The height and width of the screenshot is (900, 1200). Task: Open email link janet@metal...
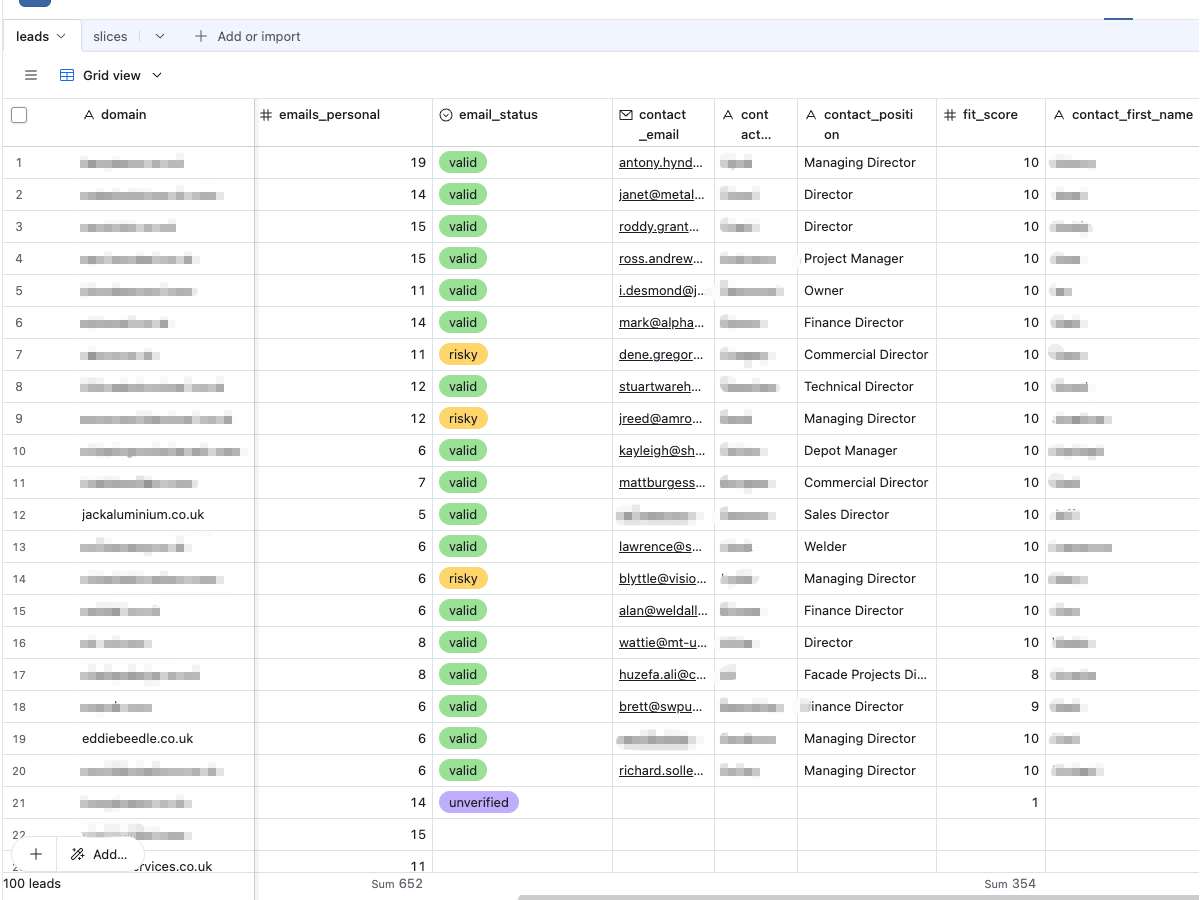click(x=661, y=194)
